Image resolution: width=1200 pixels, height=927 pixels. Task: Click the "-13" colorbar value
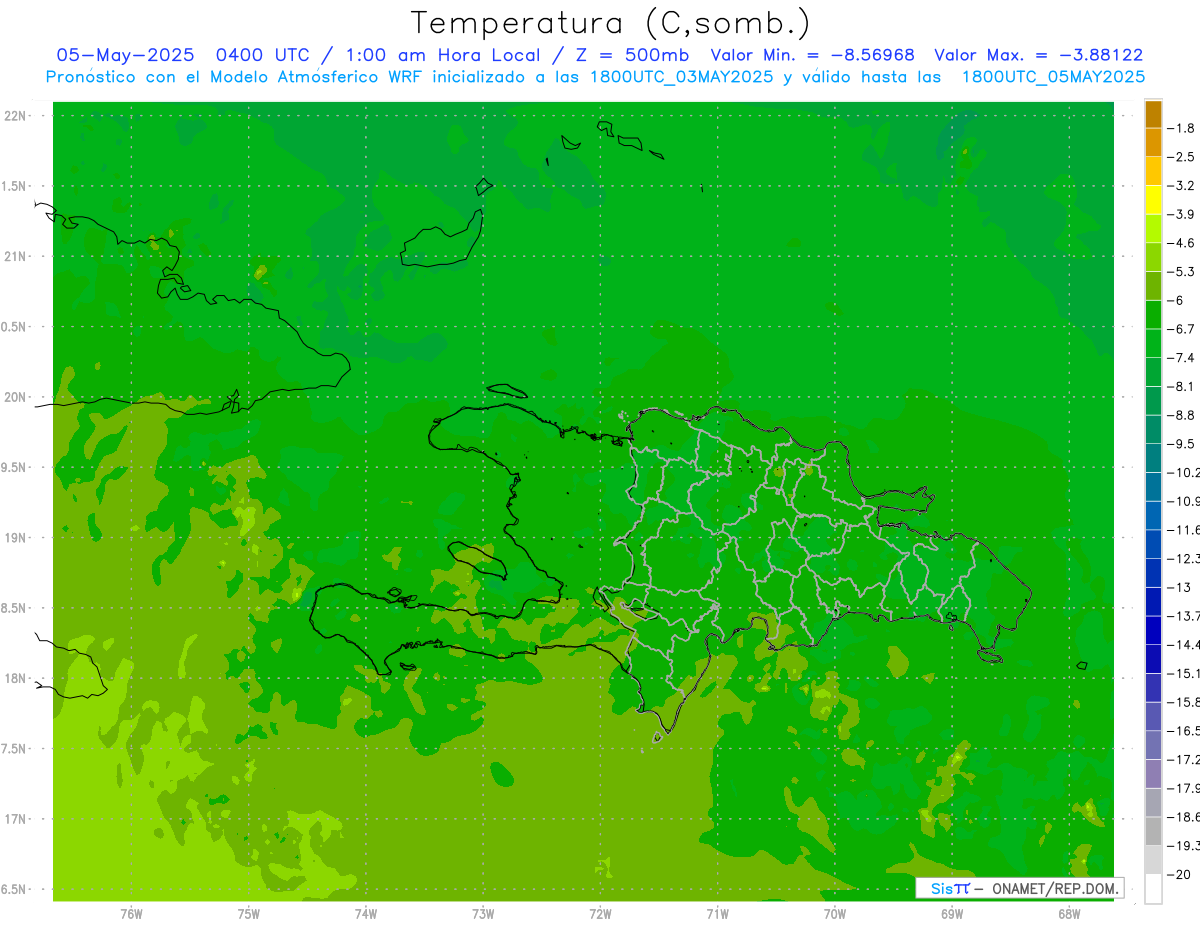pyautogui.click(x=1178, y=587)
